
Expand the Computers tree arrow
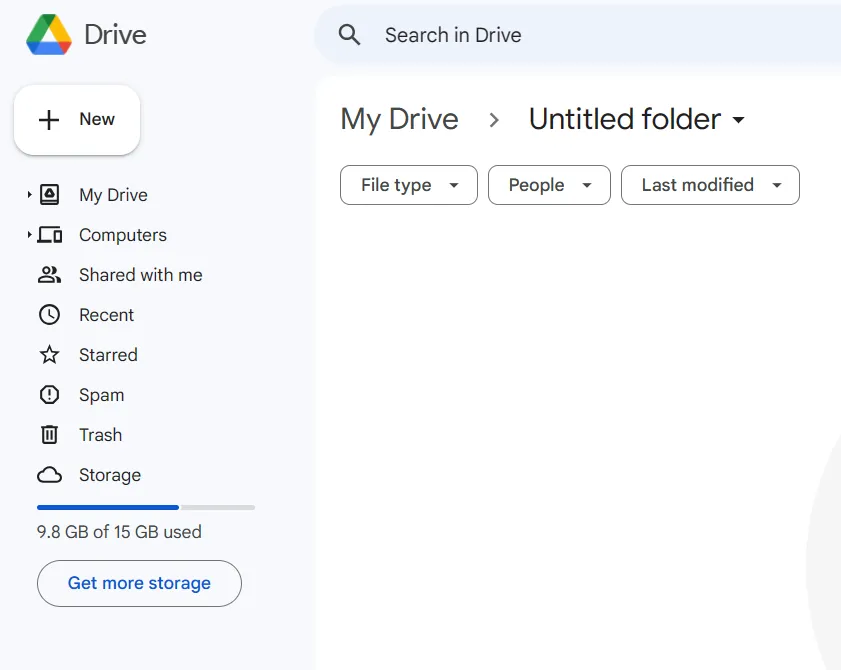click(x=29, y=235)
